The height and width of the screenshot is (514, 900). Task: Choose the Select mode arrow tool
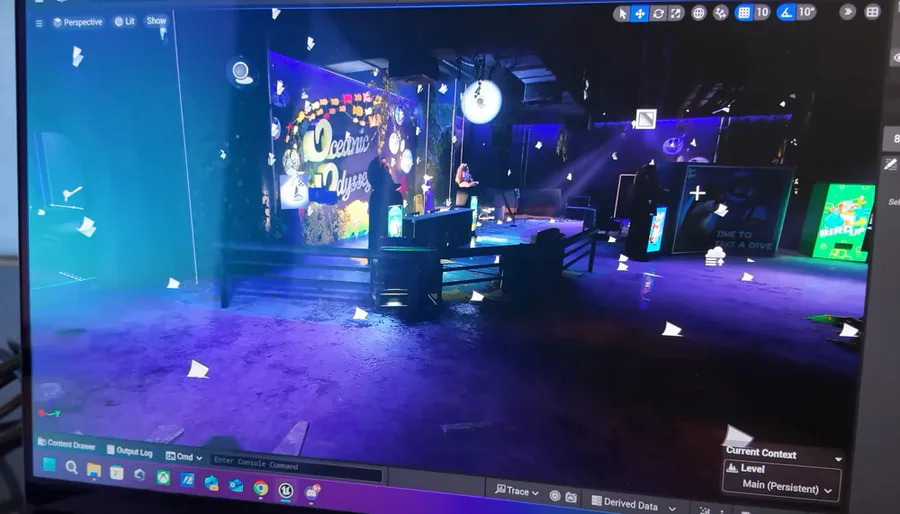[622, 13]
